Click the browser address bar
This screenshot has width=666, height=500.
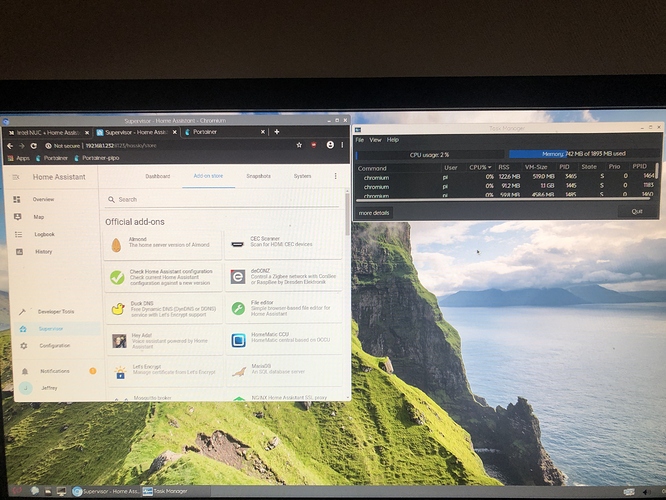pos(168,145)
